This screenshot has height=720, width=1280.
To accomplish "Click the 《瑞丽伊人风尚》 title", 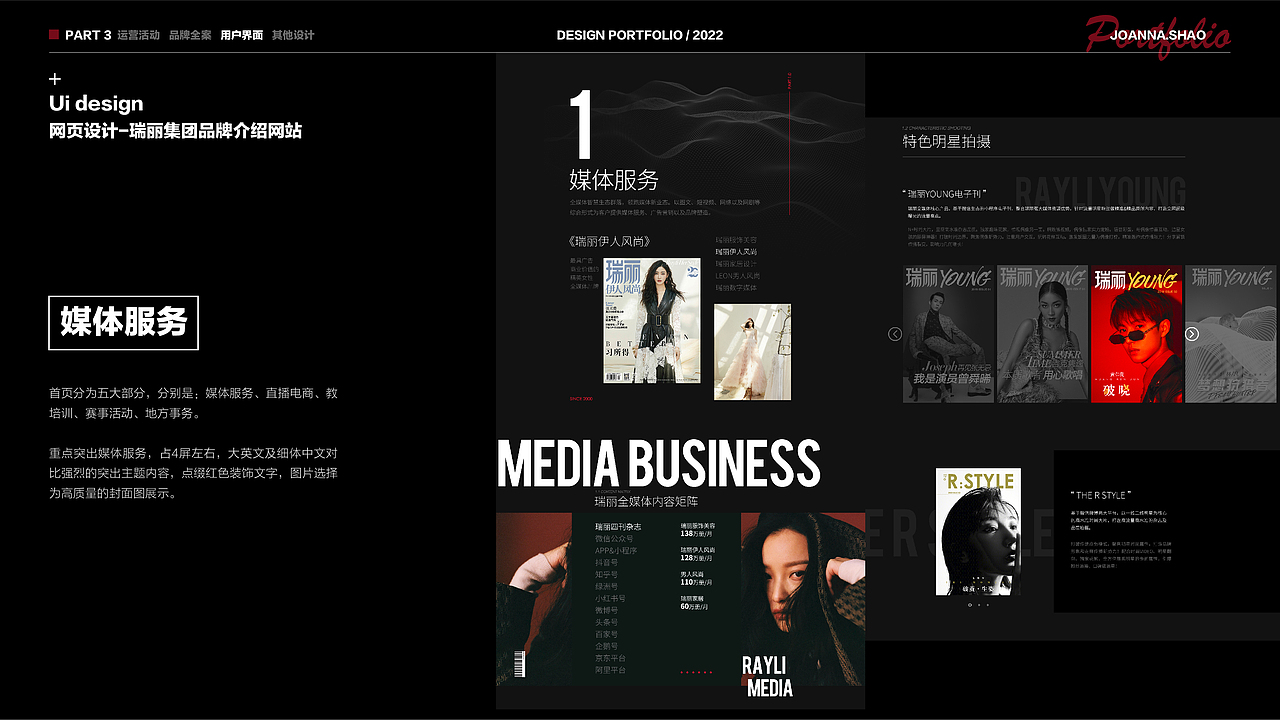I will pyautogui.click(x=611, y=241).
